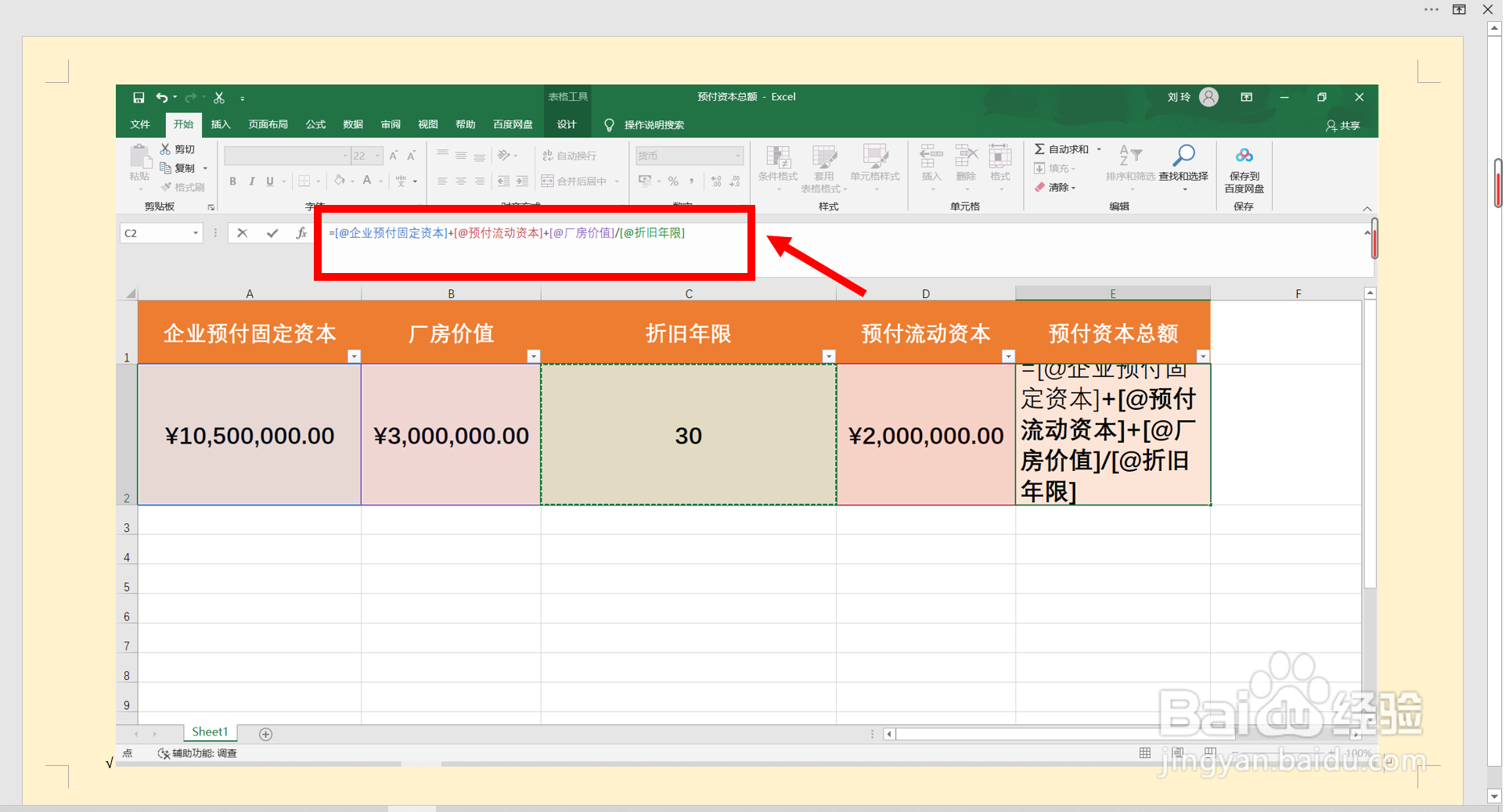
Task: Toggle Wrap Text (自动换行)
Action: 569,156
